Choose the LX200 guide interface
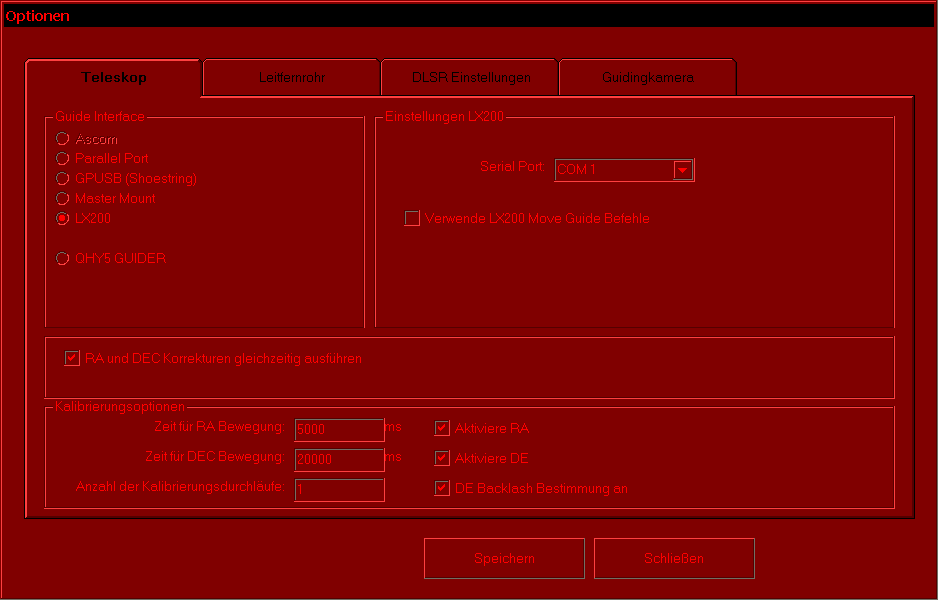938x600 pixels. click(63, 219)
